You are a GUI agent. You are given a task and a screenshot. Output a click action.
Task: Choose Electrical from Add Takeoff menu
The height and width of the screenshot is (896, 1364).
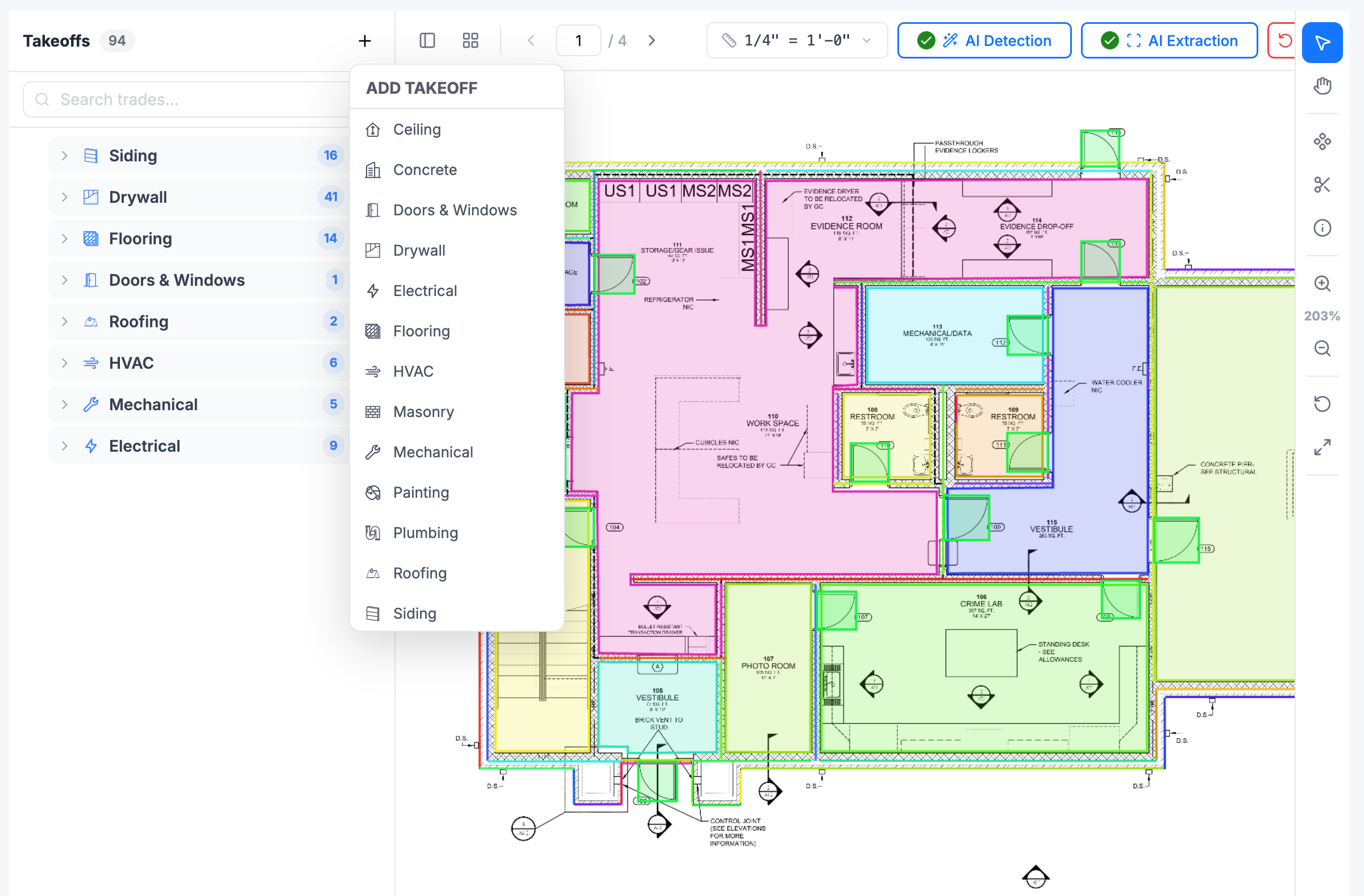click(457, 291)
